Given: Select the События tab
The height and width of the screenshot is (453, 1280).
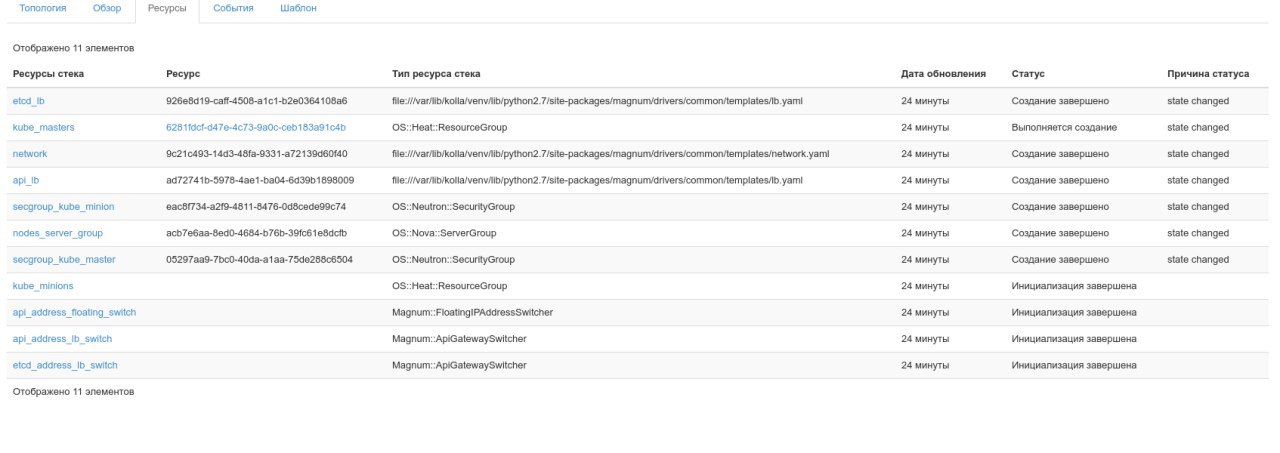Looking at the screenshot, I should click(x=233, y=8).
